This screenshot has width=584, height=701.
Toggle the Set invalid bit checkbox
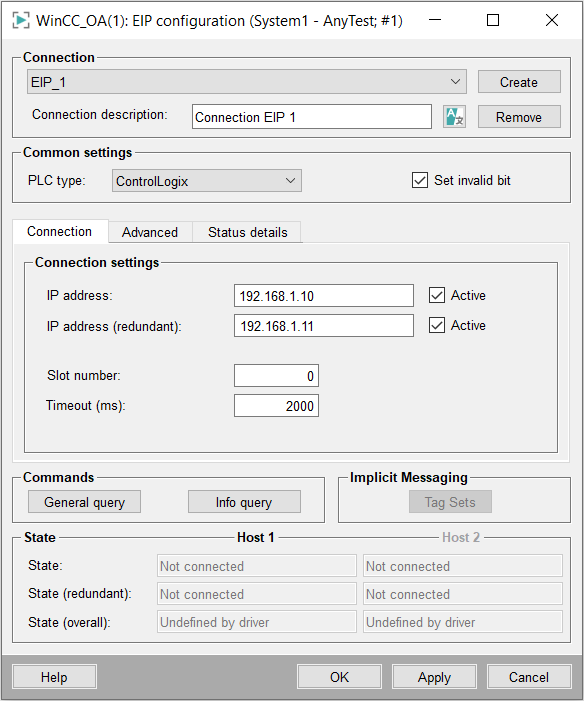click(x=420, y=180)
